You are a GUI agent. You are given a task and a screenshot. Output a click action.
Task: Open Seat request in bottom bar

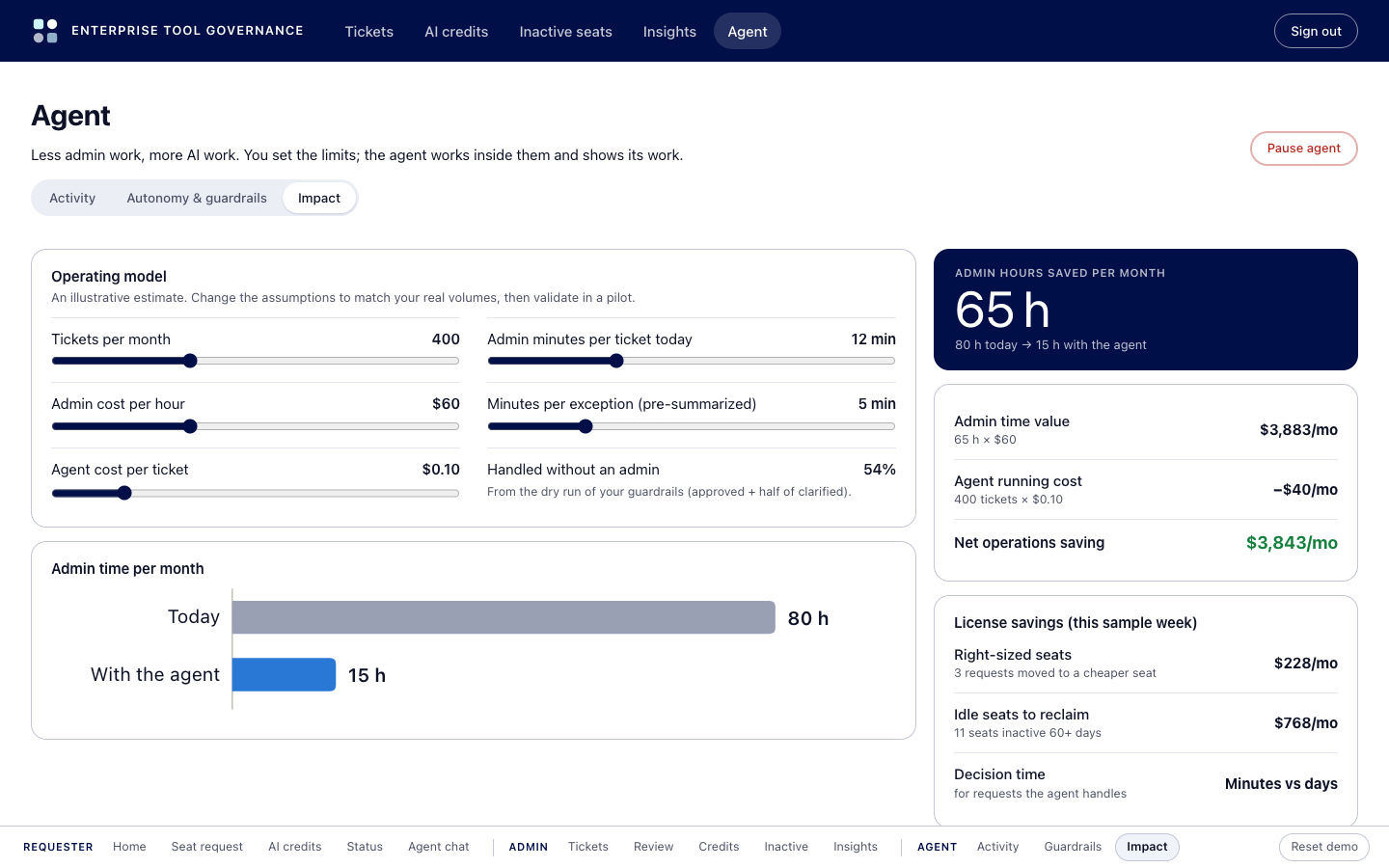pyautogui.click(x=207, y=847)
